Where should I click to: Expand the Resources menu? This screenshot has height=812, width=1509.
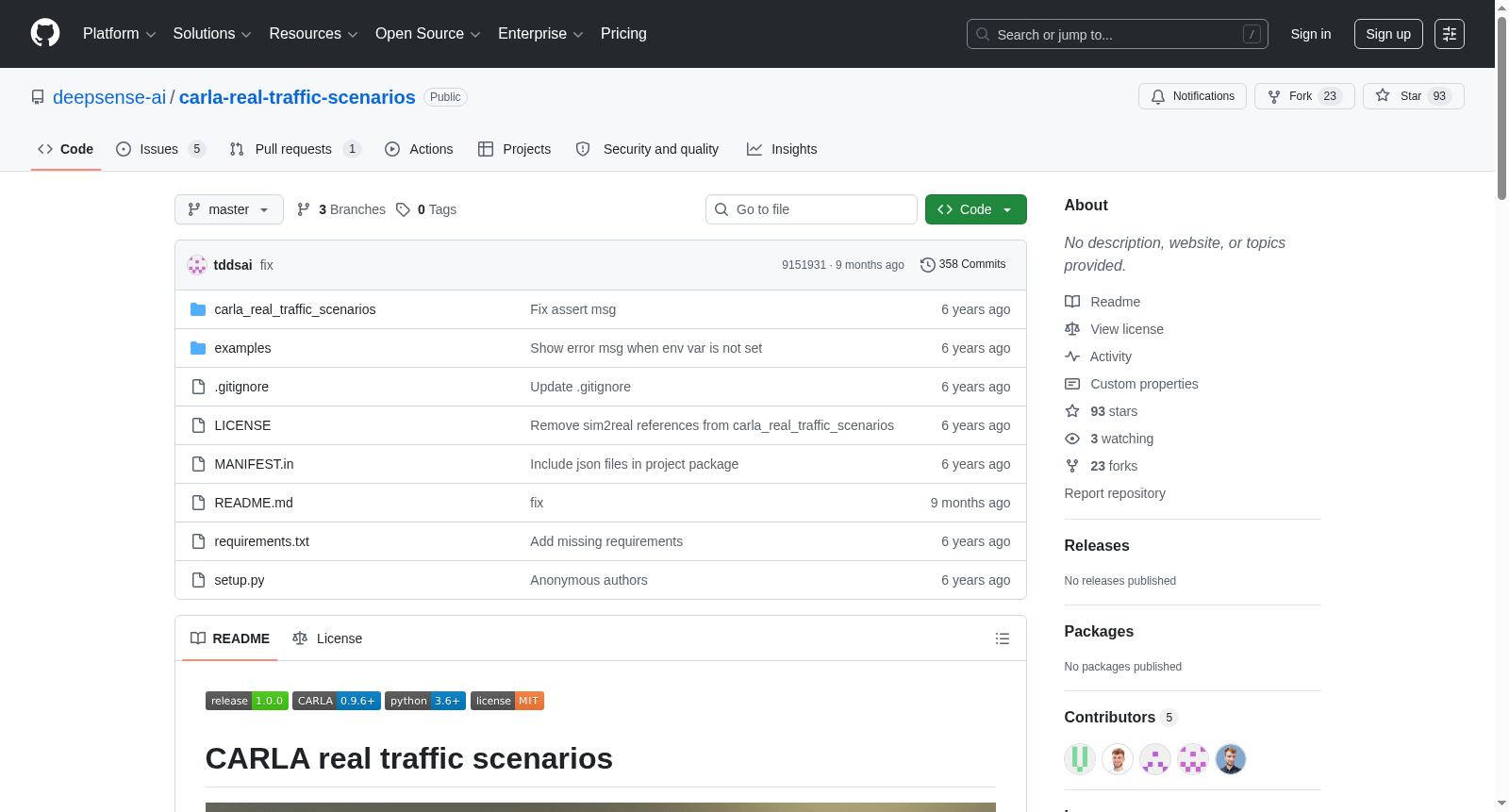[313, 34]
